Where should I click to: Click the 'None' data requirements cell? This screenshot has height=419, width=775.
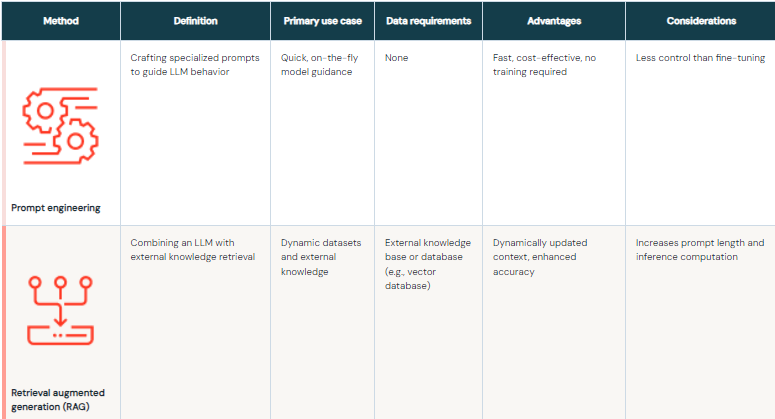point(396,58)
